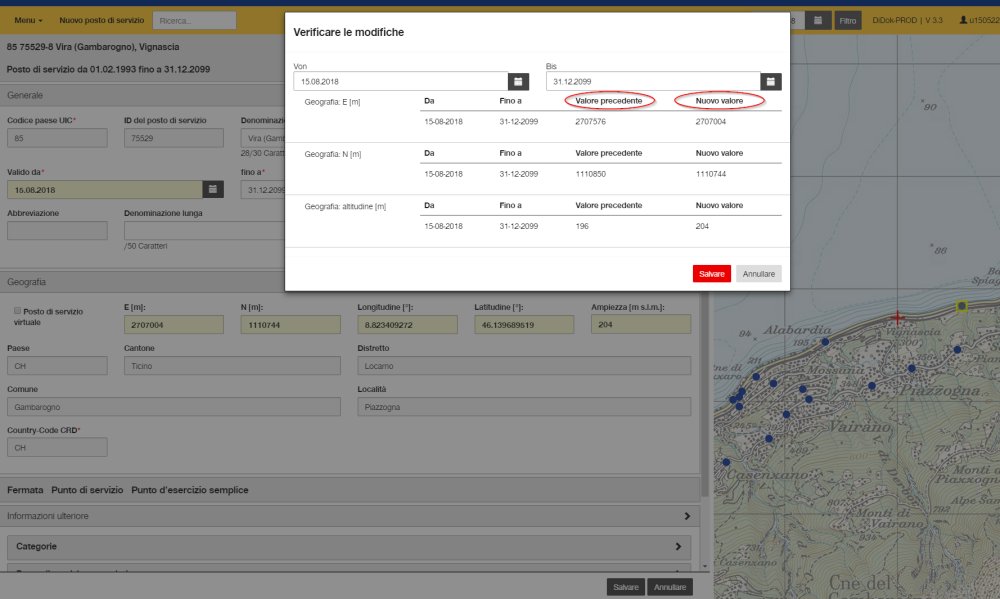Click new altitude value 204 in the dialog

coord(702,226)
